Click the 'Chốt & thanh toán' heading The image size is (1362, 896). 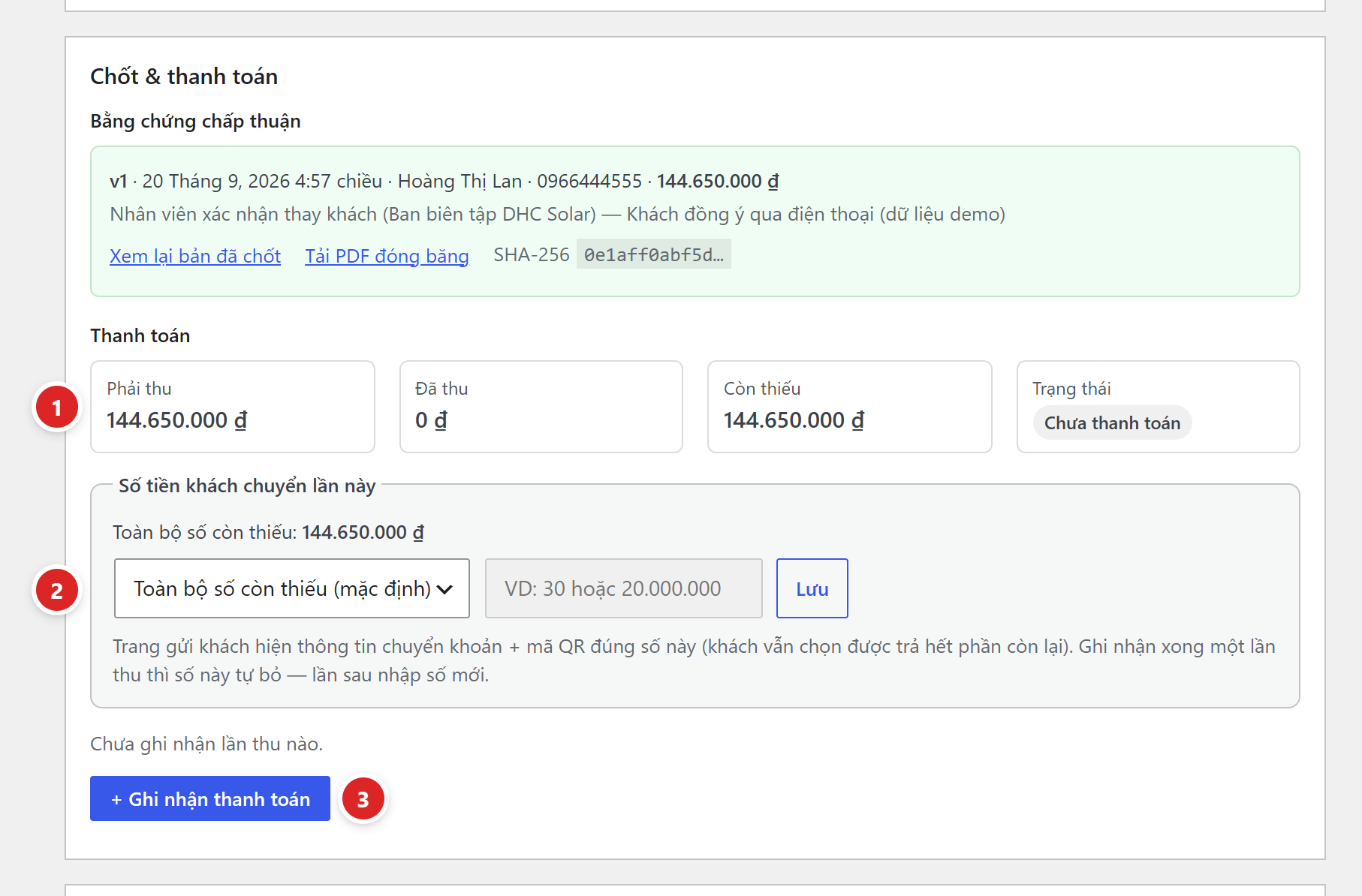pyautogui.click(x=184, y=77)
